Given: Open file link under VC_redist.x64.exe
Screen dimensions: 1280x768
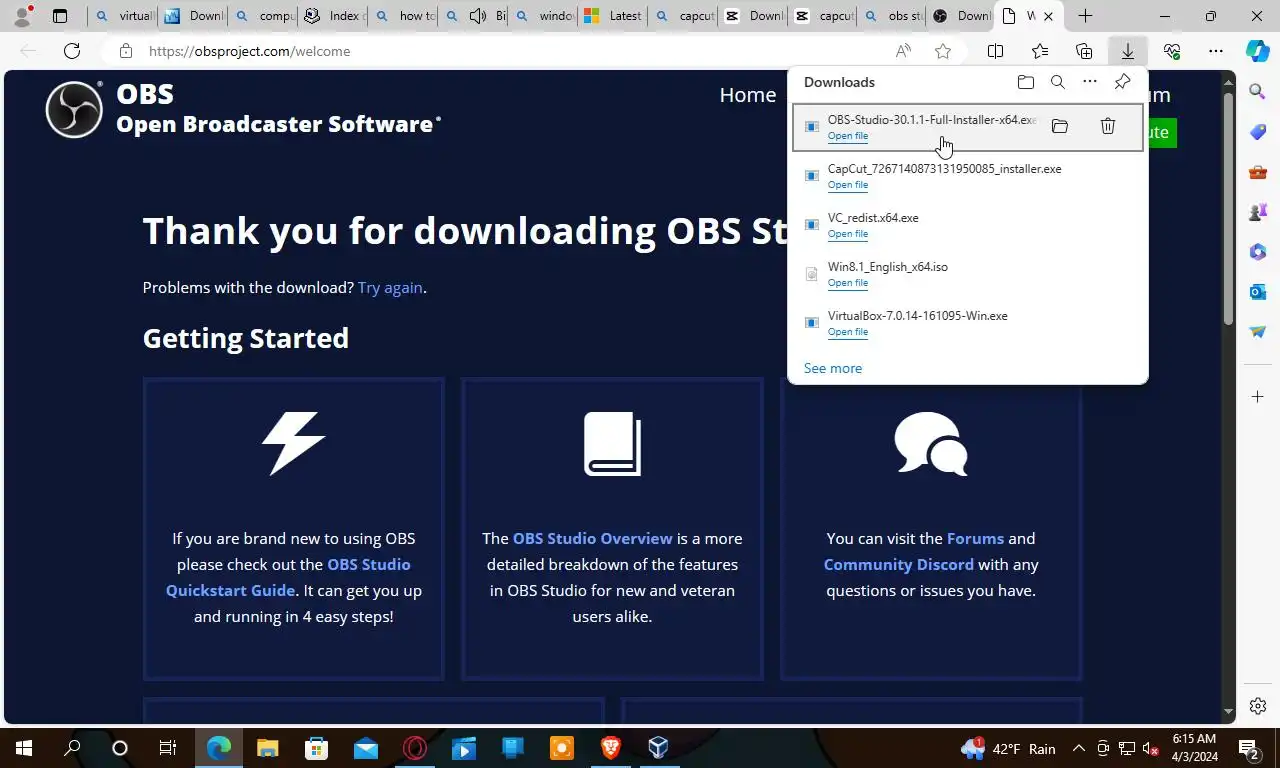Looking at the screenshot, I should [848, 234].
